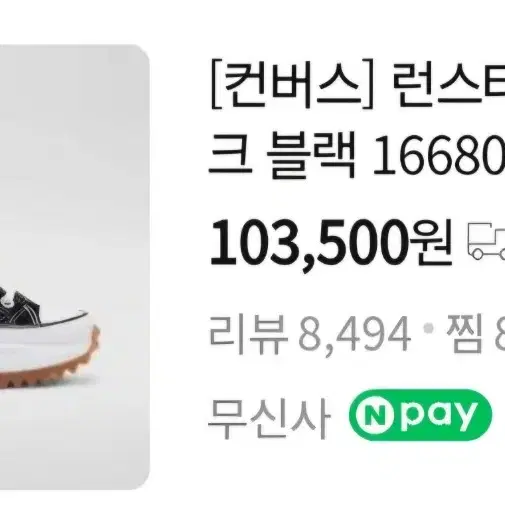505x505 pixels.
Task: Click the 8,494 review count
Action: pos(354,333)
